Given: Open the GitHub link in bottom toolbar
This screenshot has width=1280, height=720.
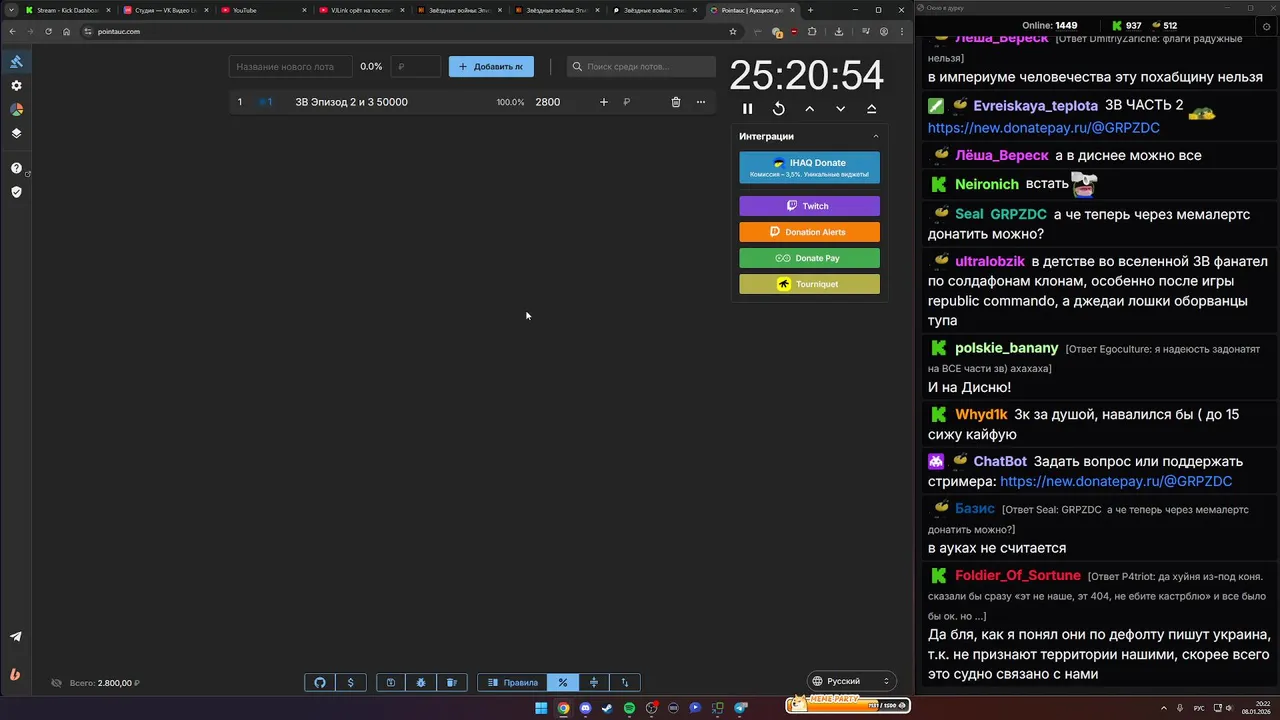Looking at the screenshot, I should [320, 683].
